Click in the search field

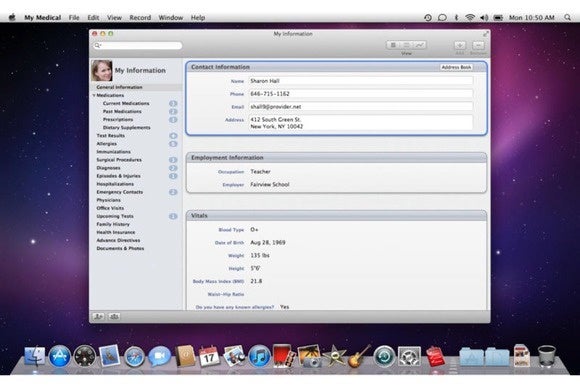(138, 45)
